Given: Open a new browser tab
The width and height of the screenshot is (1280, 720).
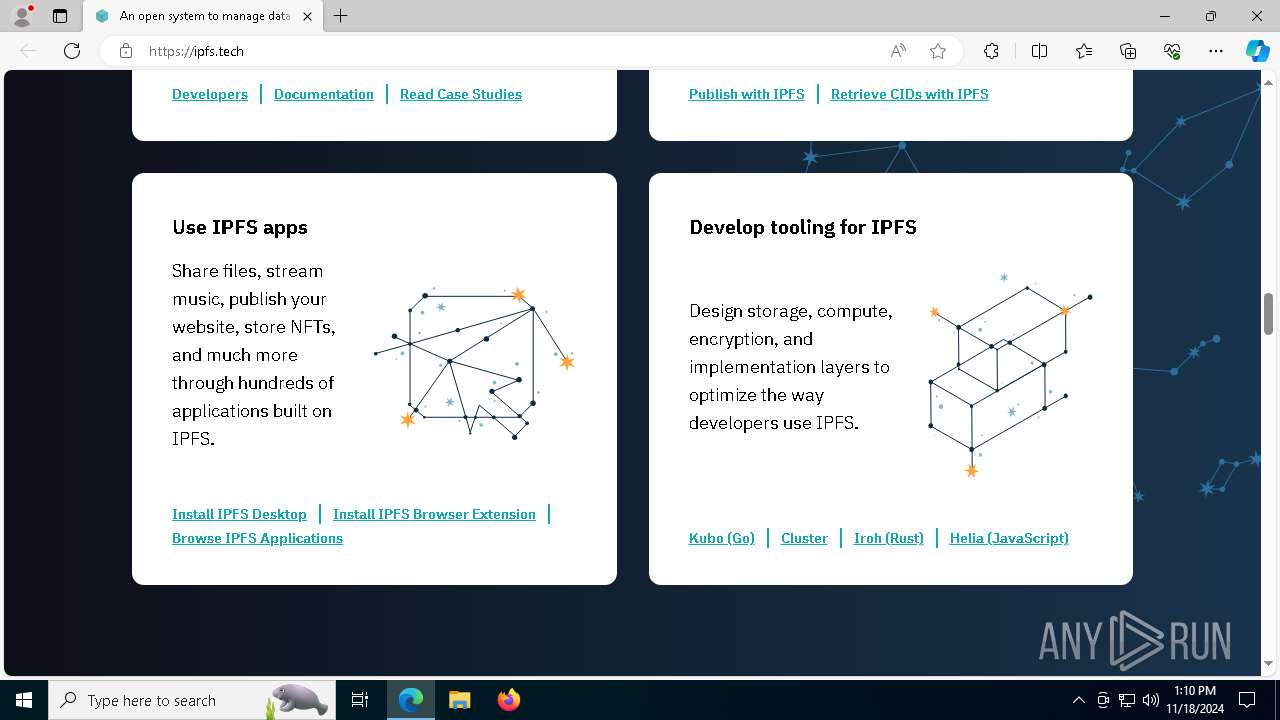Looking at the screenshot, I should (341, 16).
